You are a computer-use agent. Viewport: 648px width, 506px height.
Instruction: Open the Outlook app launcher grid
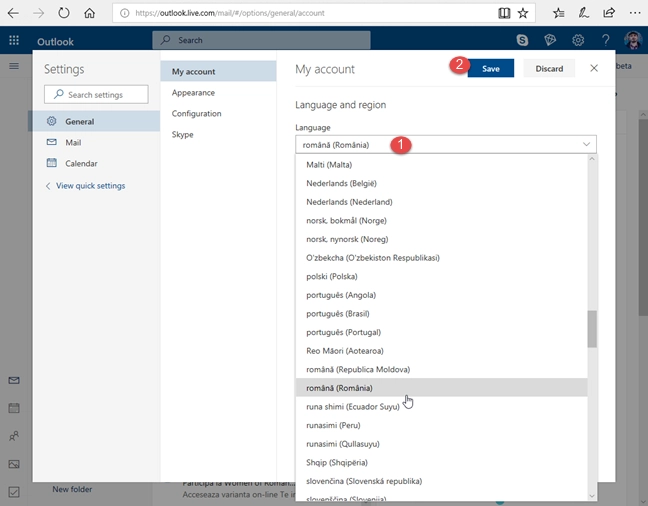(x=14, y=40)
